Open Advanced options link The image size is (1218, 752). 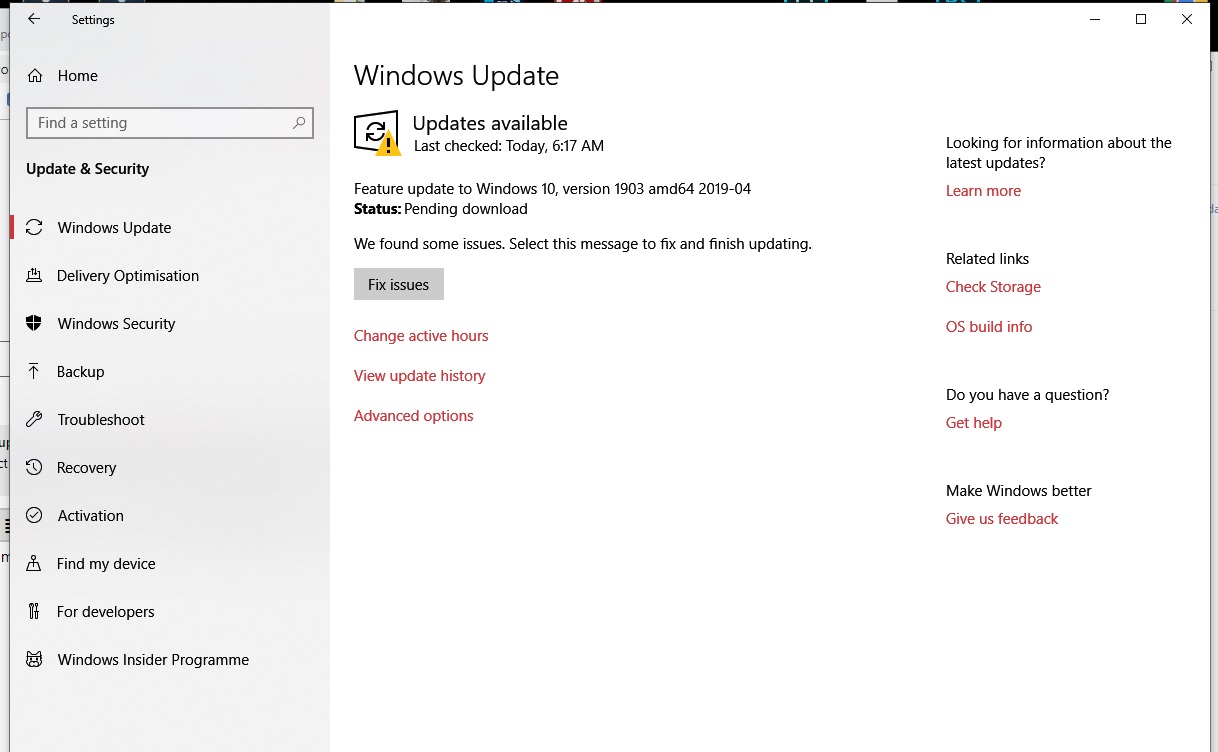coord(414,416)
